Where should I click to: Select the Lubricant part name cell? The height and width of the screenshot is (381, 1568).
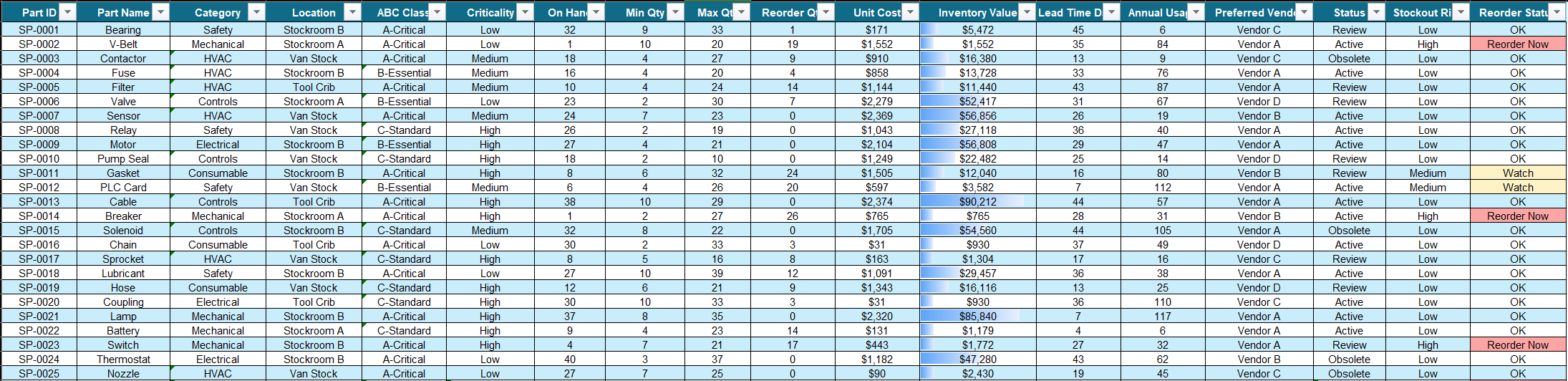(123, 274)
